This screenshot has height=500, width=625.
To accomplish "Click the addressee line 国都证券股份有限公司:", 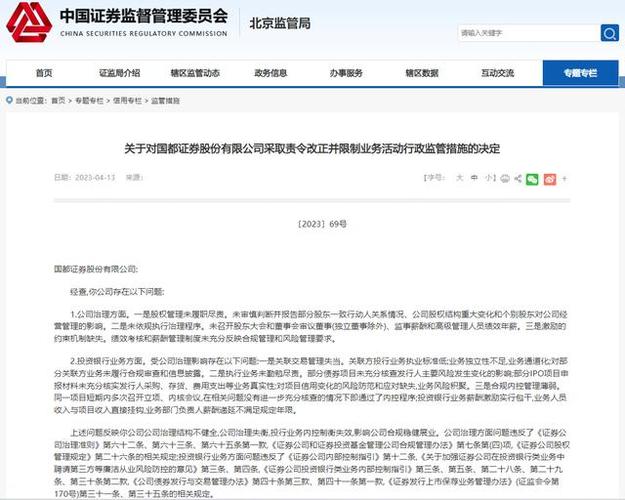I will [96, 269].
